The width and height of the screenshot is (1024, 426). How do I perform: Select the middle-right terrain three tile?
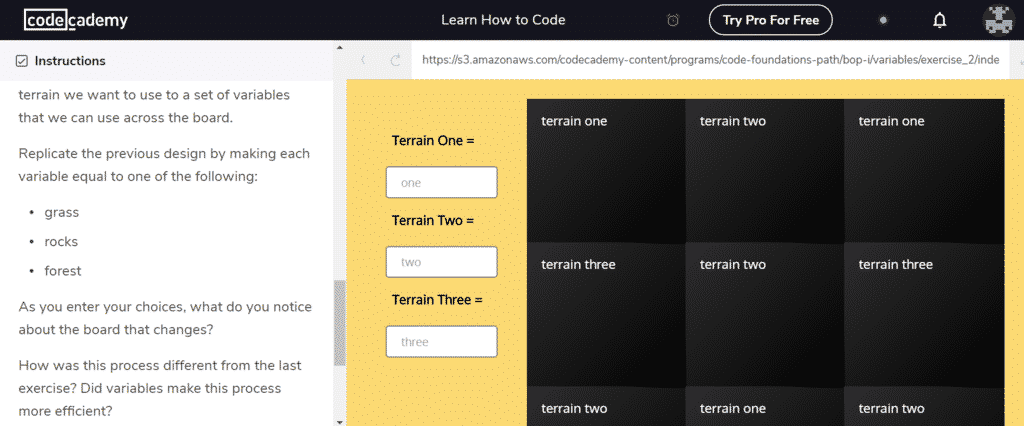[x=924, y=314]
